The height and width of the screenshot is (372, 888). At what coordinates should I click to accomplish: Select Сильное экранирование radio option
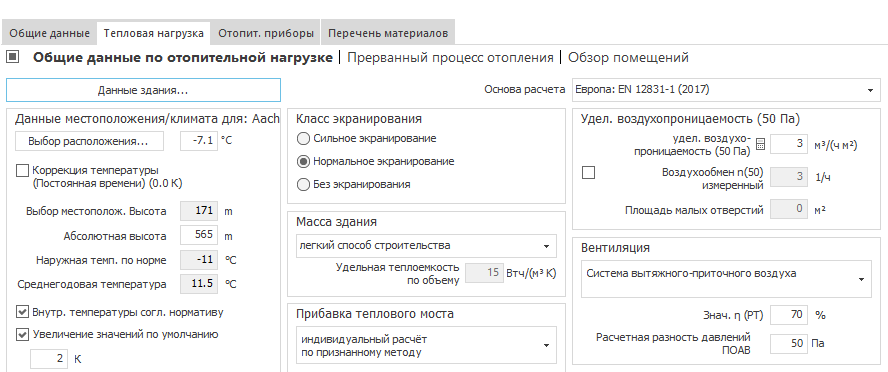pos(304,139)
